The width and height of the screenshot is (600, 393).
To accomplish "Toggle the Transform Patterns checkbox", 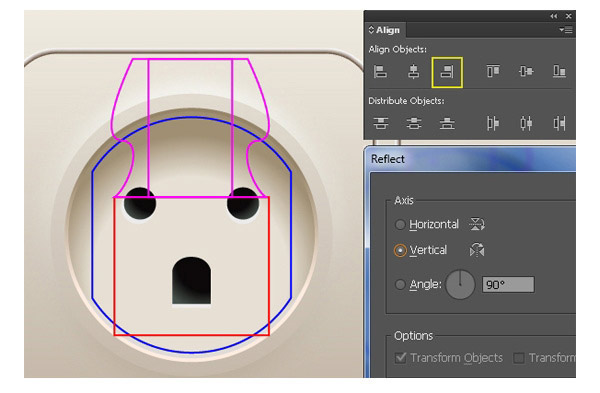I will 519,358.
